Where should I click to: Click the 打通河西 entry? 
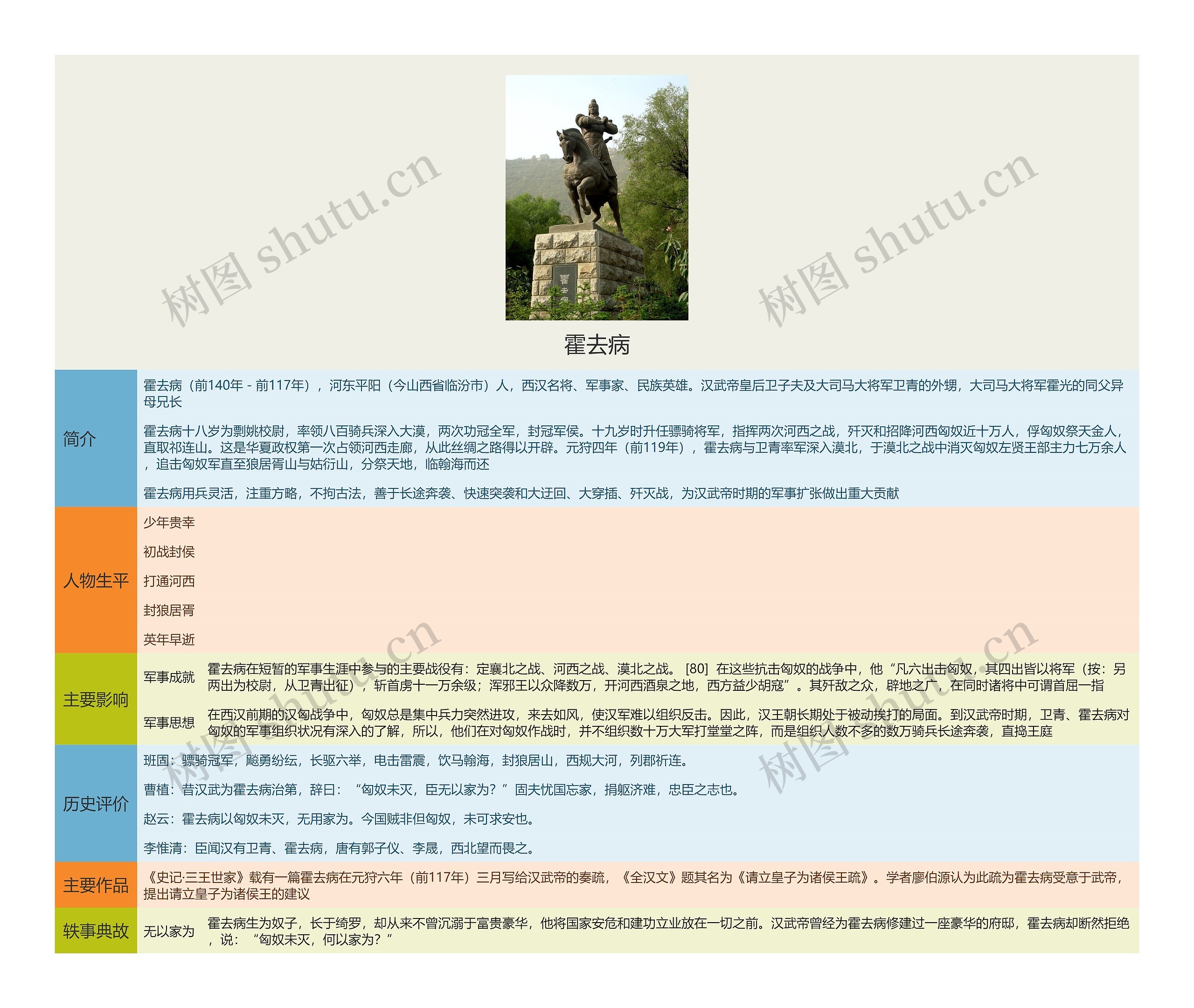coord(169,581)
